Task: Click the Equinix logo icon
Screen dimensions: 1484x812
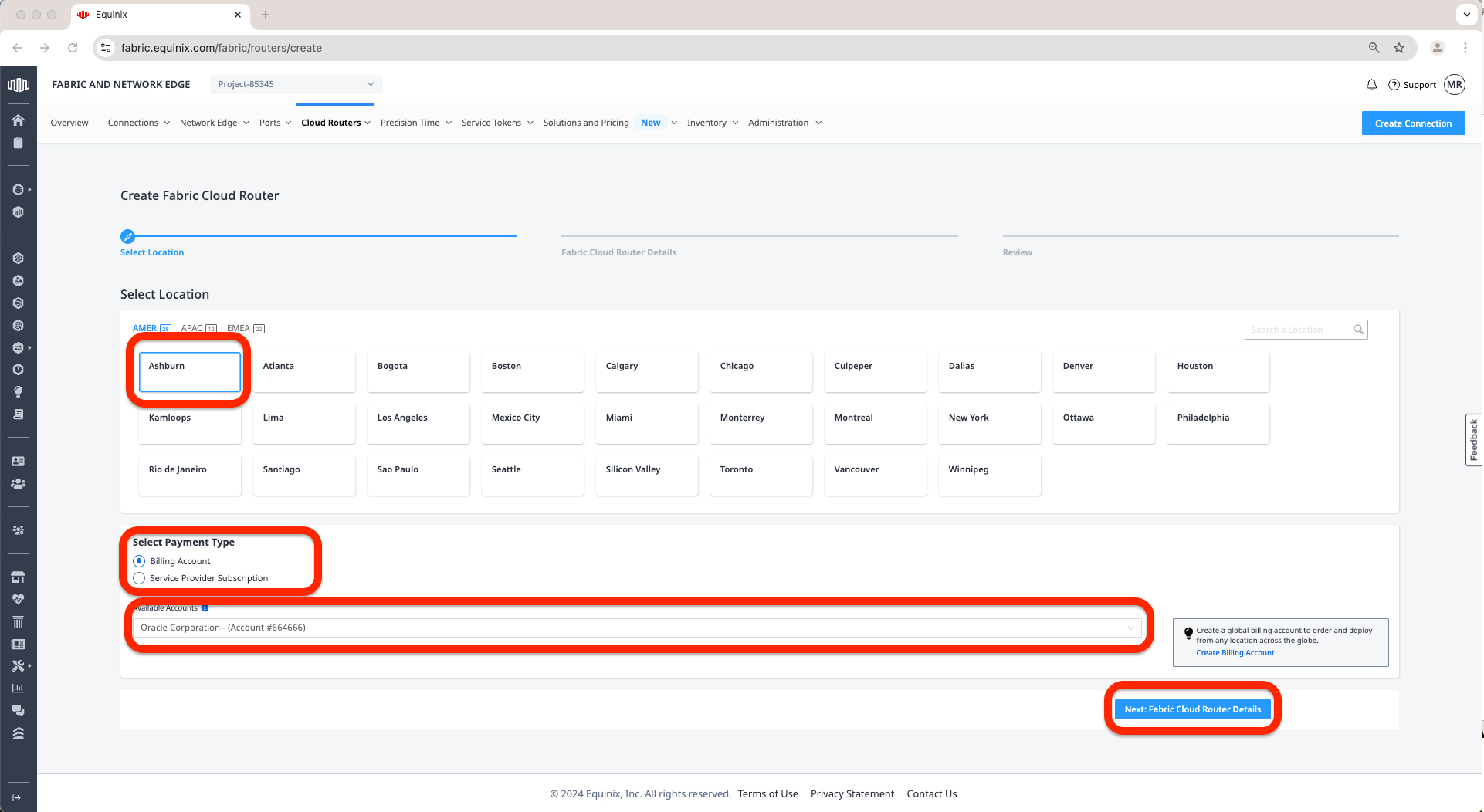Action: [x=18, y=85]
